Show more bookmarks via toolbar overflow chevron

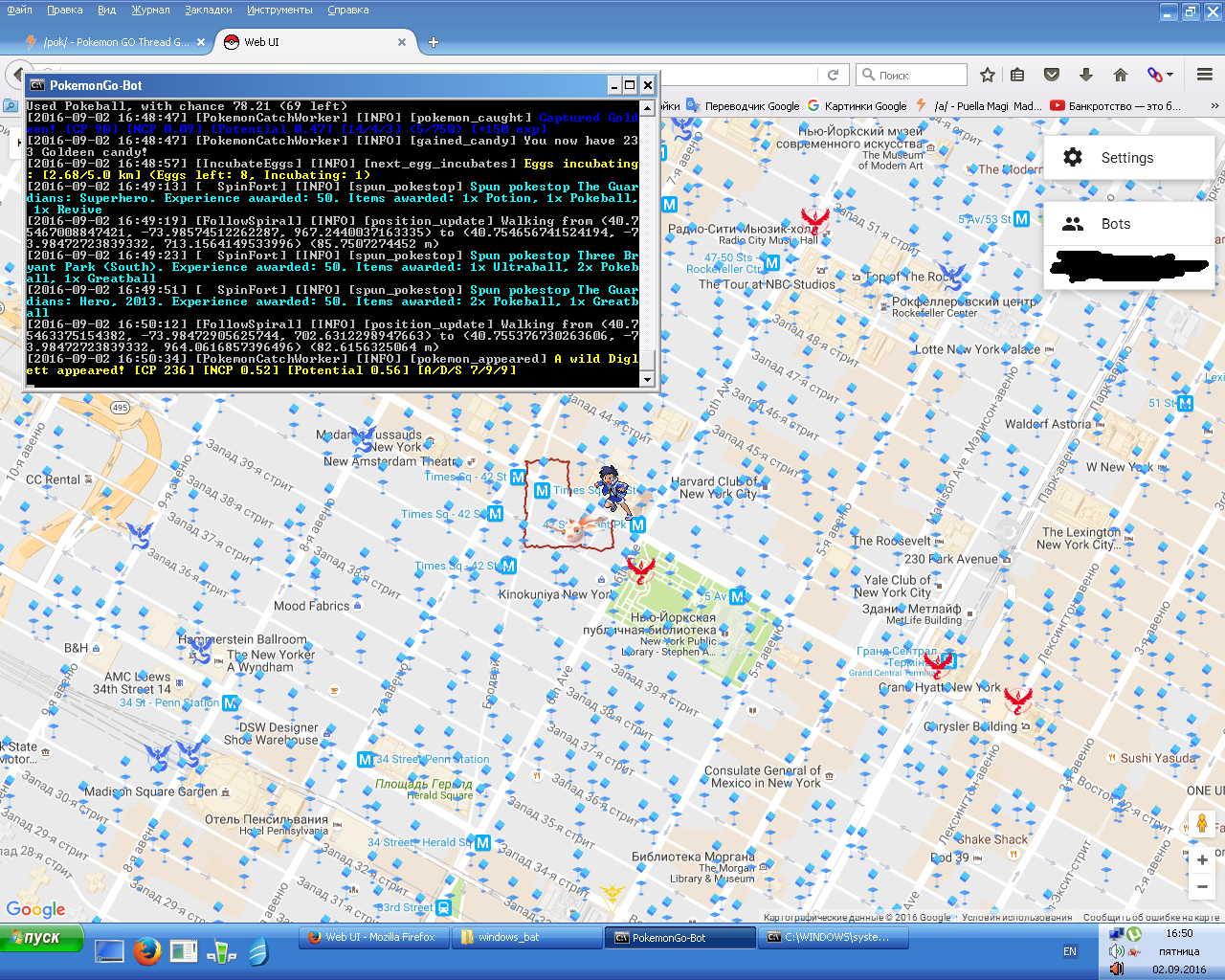pyautogui.click(x=1214, y=106)
